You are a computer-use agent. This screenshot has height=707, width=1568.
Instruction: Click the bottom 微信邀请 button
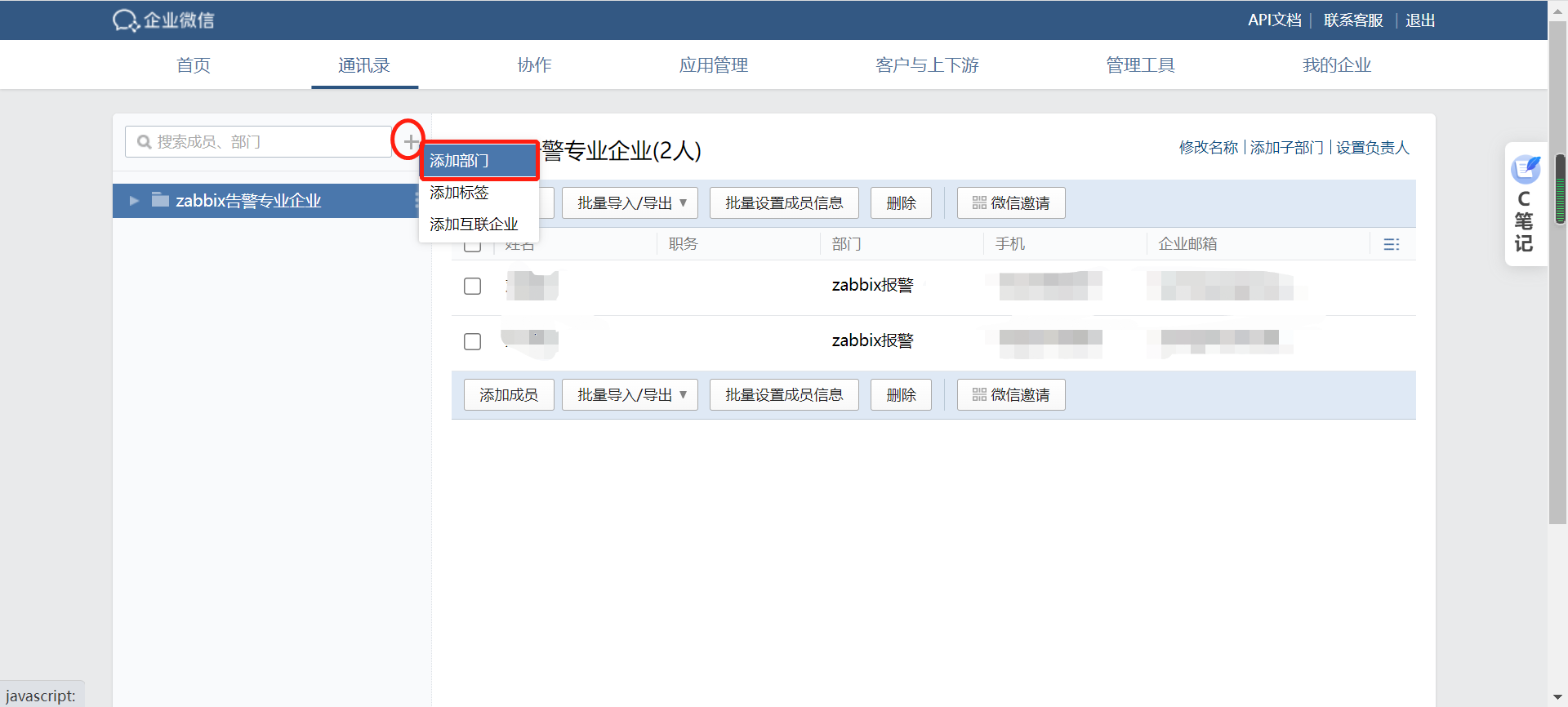(1011, 395)
